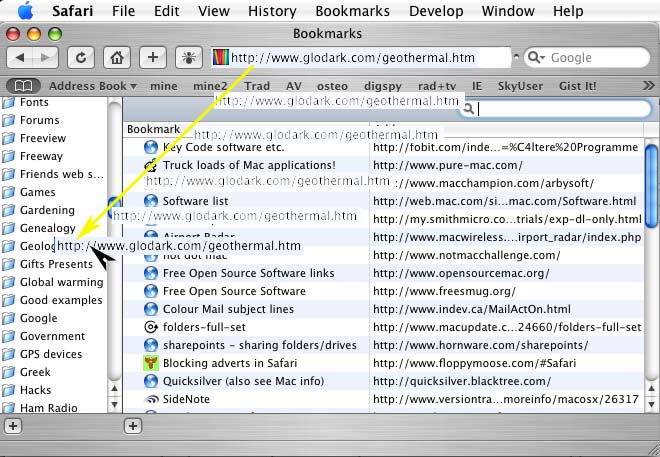The height and width of the screenshot is (457, 660).
Task: Select the Hacks folder icon
Action: (8, 391)
